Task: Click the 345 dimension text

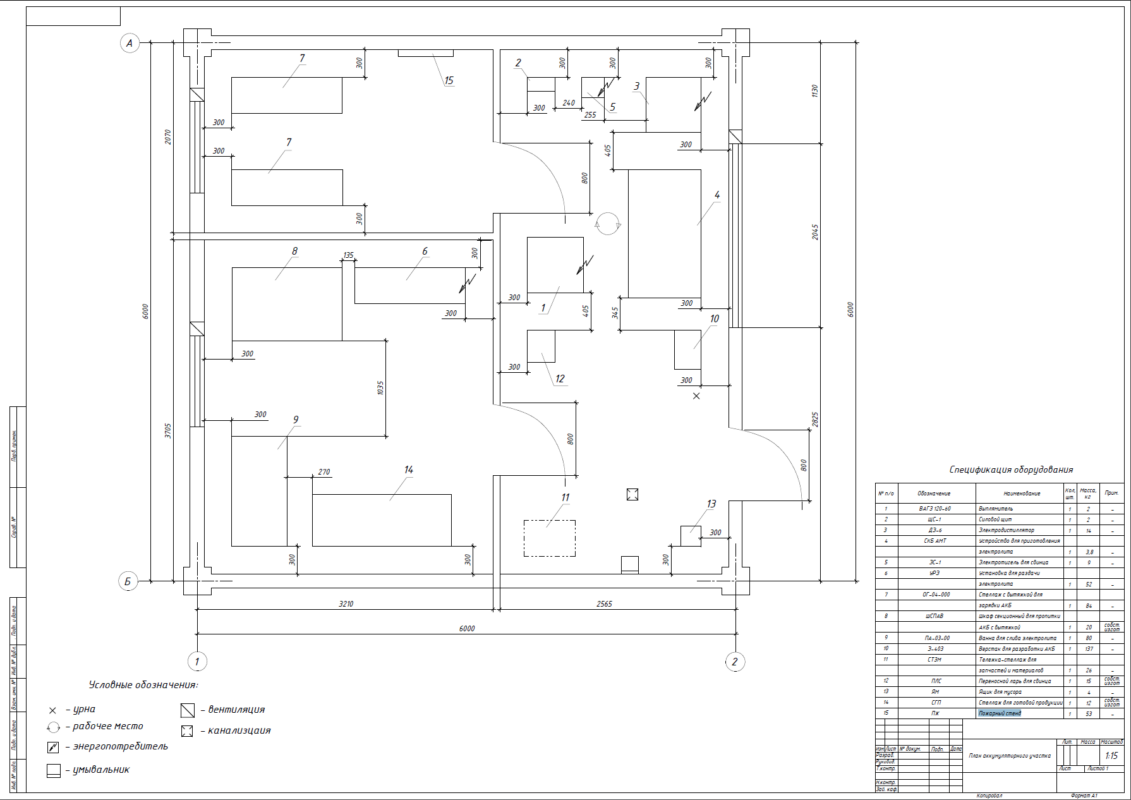Action: click(x=615, y=313)
